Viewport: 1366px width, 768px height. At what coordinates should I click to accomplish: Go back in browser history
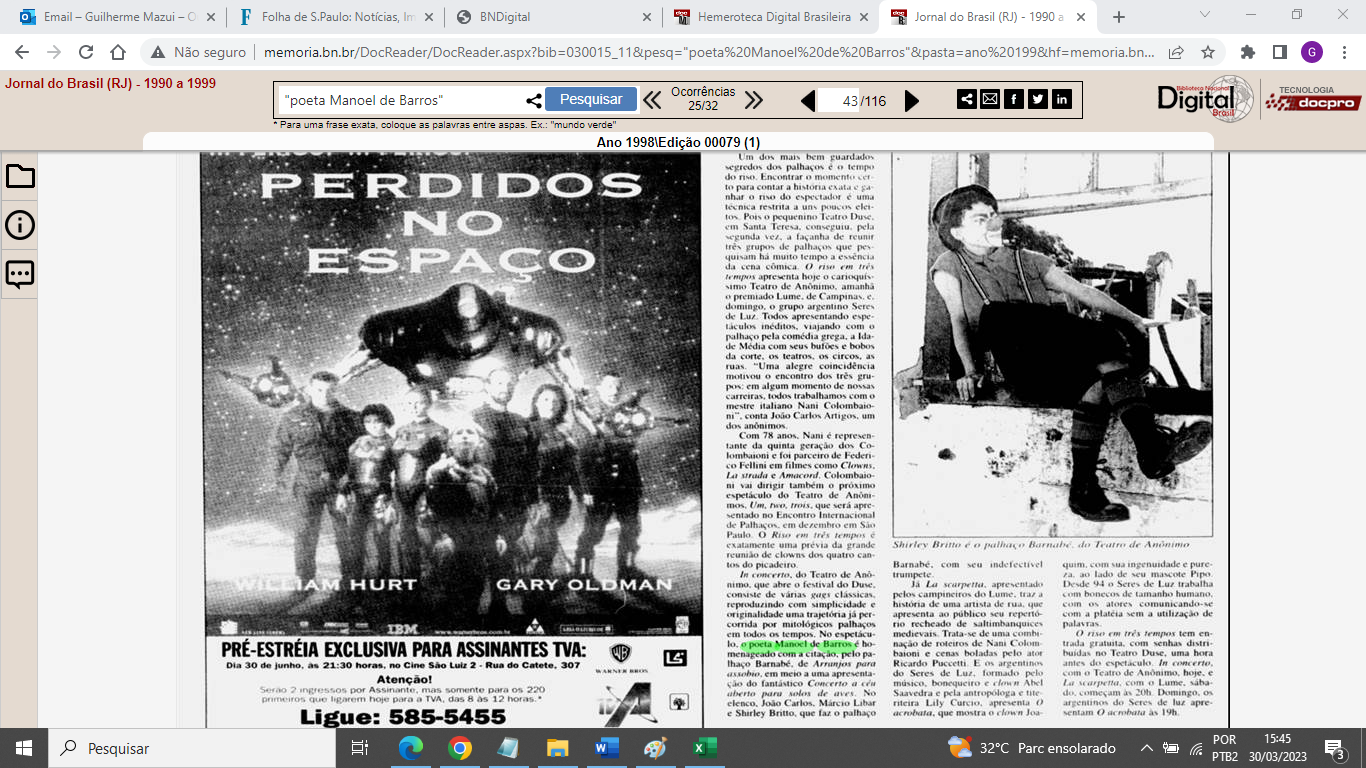(x=22, y=52)
